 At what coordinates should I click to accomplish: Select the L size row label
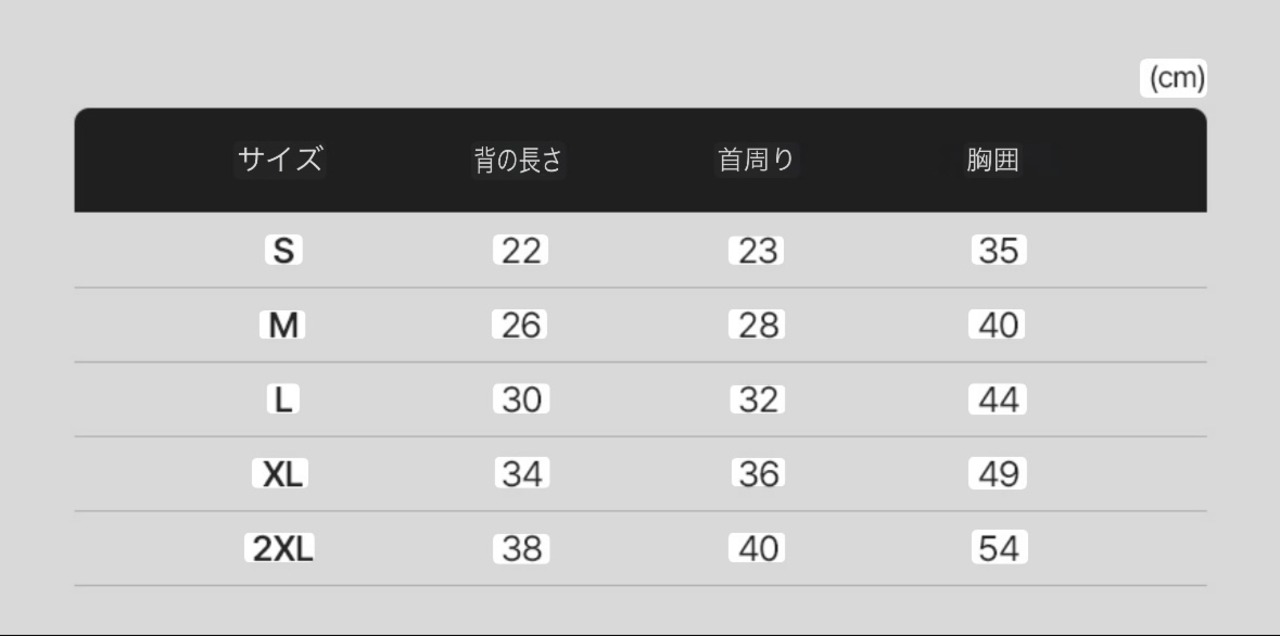(x=284, y=400)
